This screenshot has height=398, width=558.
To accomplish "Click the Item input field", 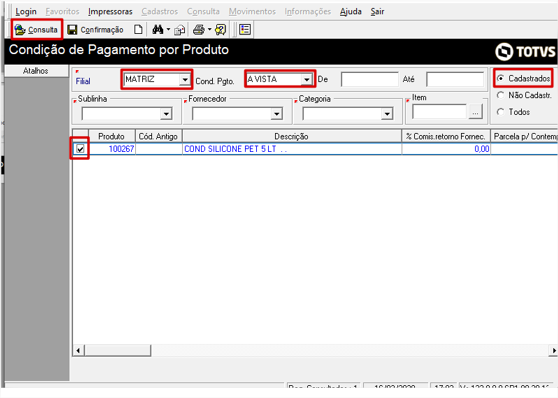I will (439, 112).
